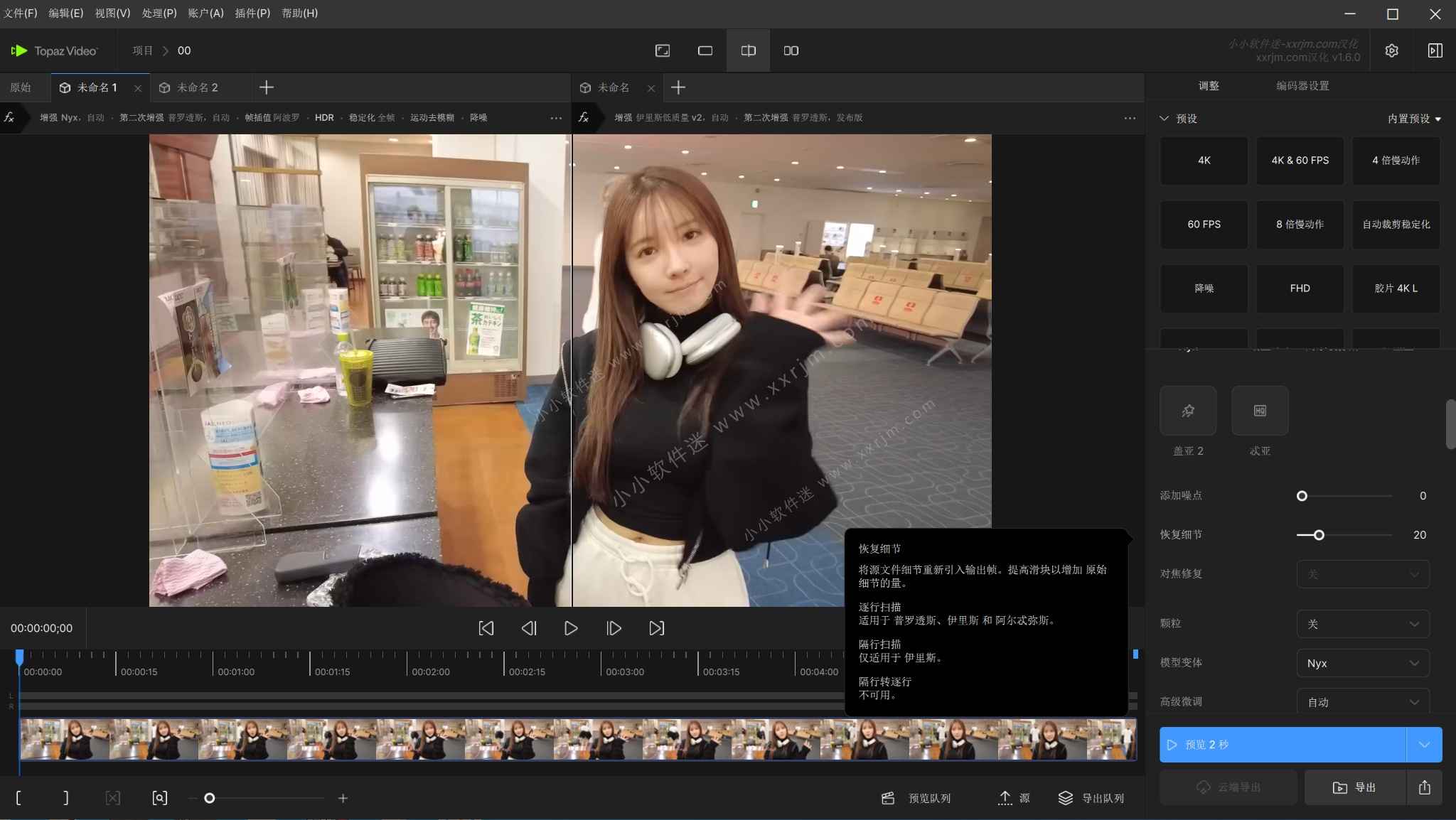Screen dimensions: 1456x820
Task: Open the 高级微调 自动 dropdown
Action: (1363, 702)
